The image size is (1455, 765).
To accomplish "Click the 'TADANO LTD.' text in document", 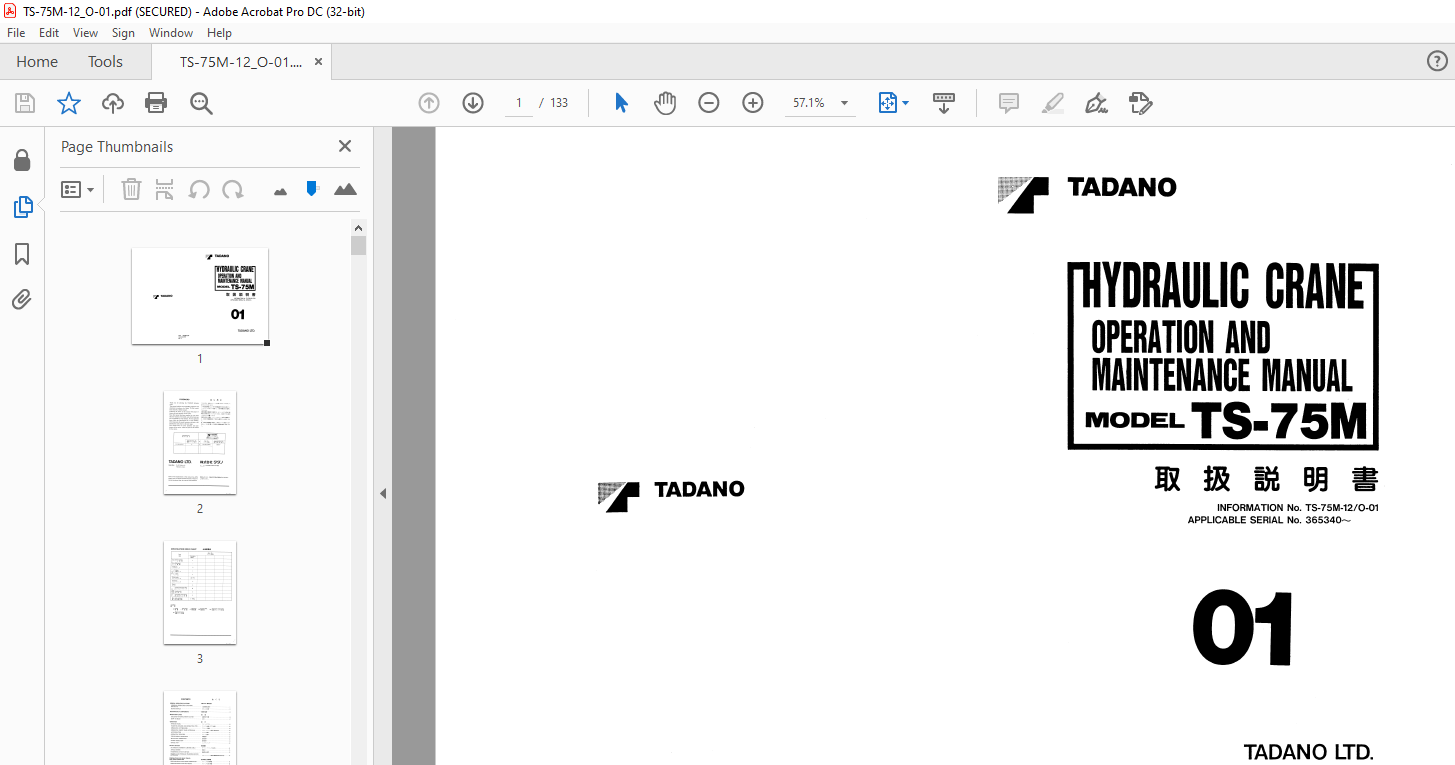I will coord(1308,752).
